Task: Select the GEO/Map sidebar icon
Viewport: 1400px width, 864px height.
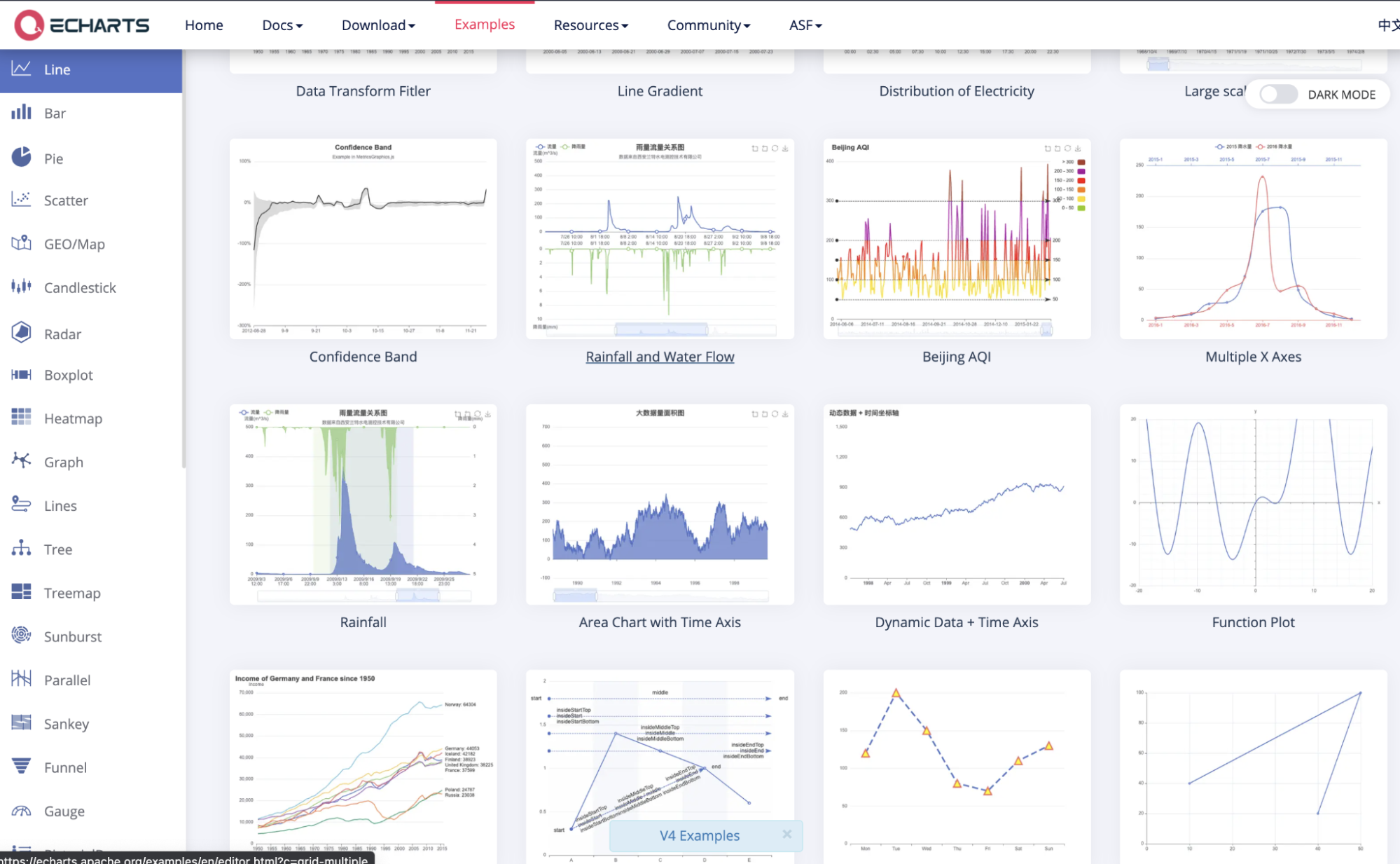Action: (x=21, y=243)
